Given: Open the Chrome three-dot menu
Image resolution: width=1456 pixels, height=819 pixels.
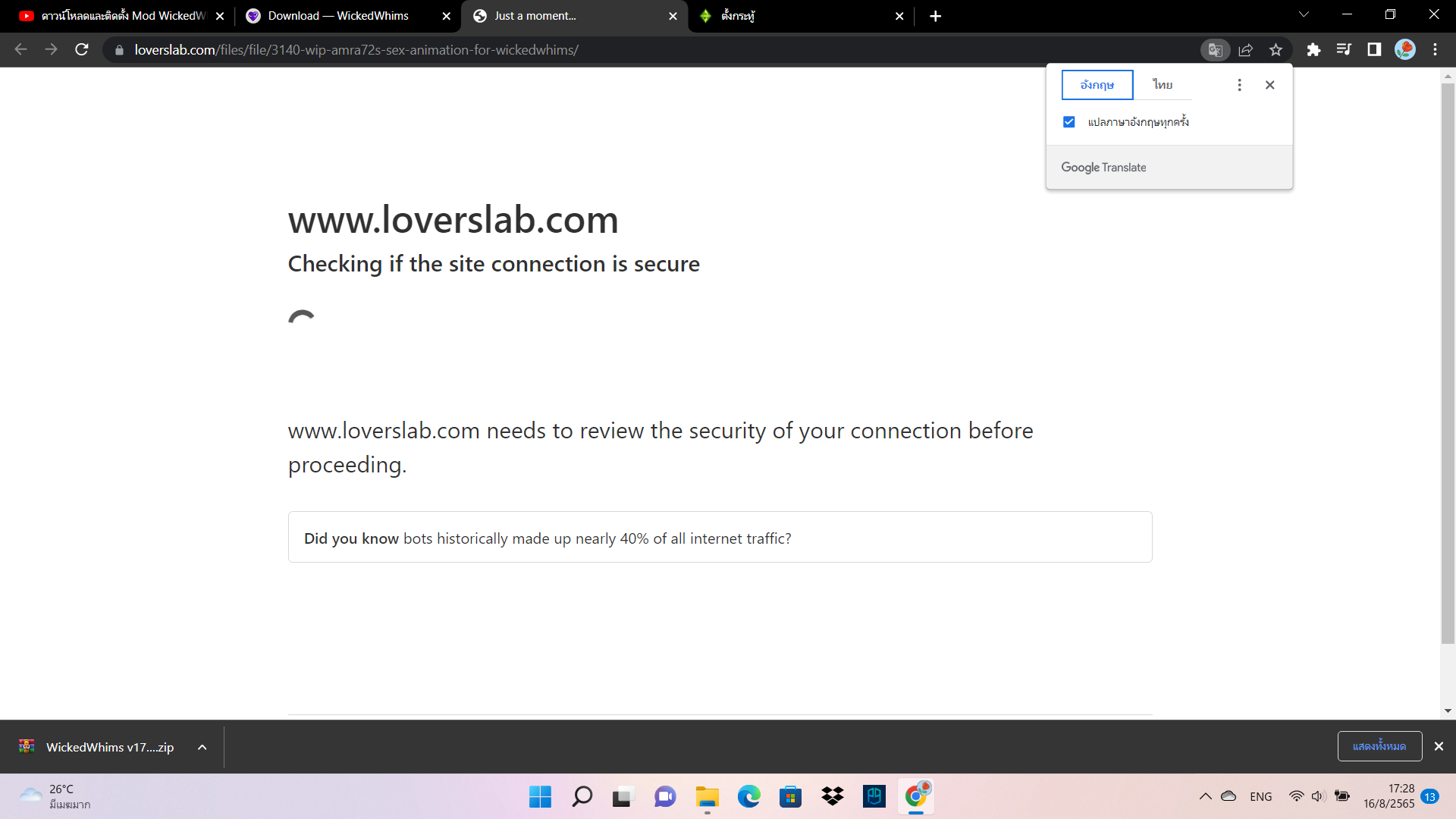Looking at the screenshot, I should click(x=1436, y=49).
